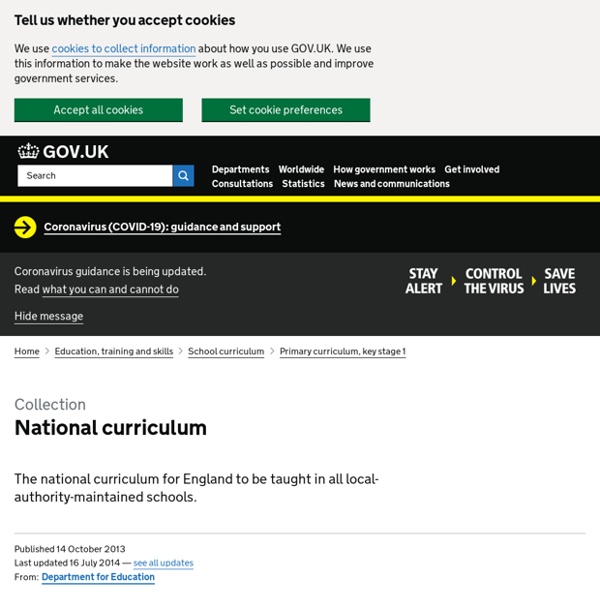600x600 pixels.
Task: Select Get involved in header navigation
Action: tap(472, 169)
